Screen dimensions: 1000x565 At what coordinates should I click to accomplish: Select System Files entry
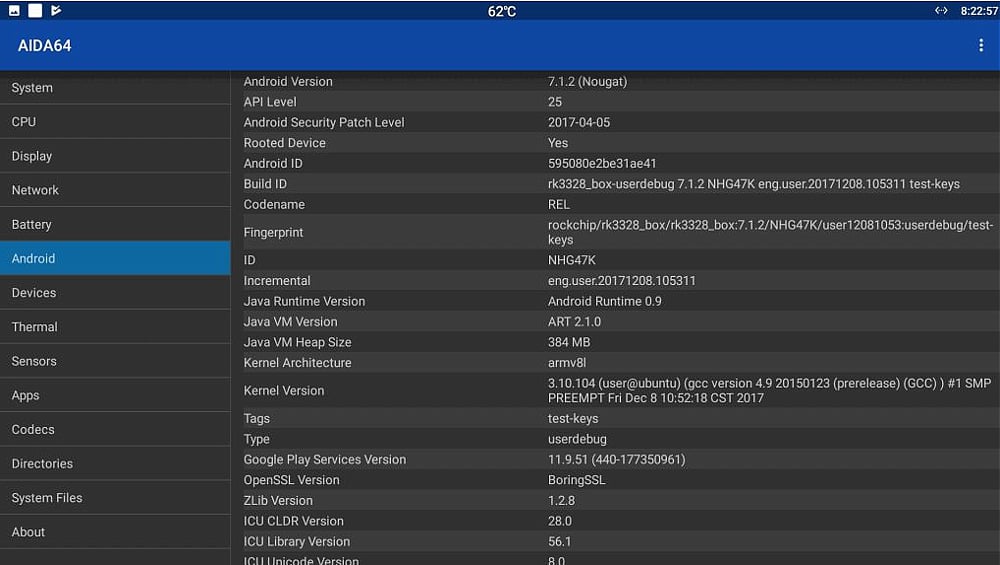(x=115, y=498)
